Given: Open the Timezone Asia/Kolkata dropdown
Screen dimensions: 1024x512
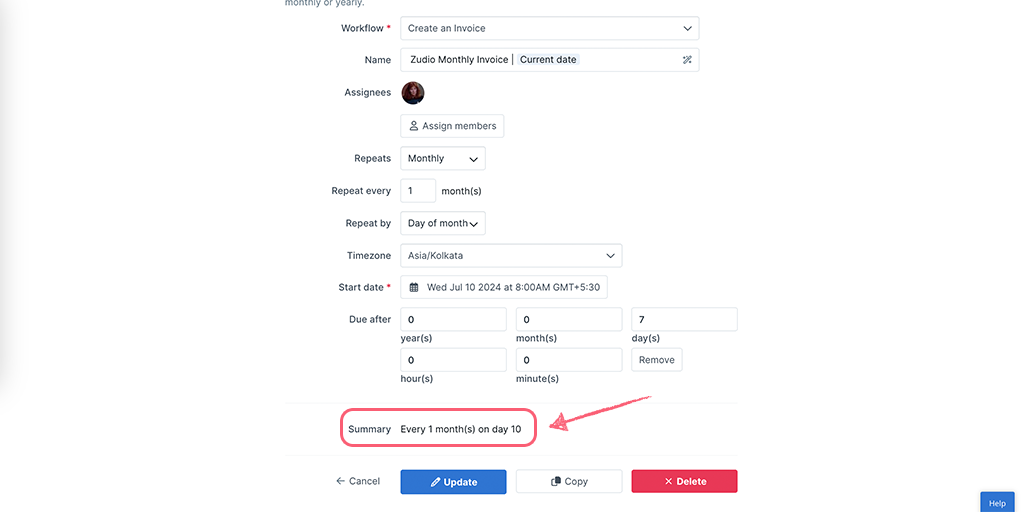Looking at the screenshot, I should click(511, 255).
